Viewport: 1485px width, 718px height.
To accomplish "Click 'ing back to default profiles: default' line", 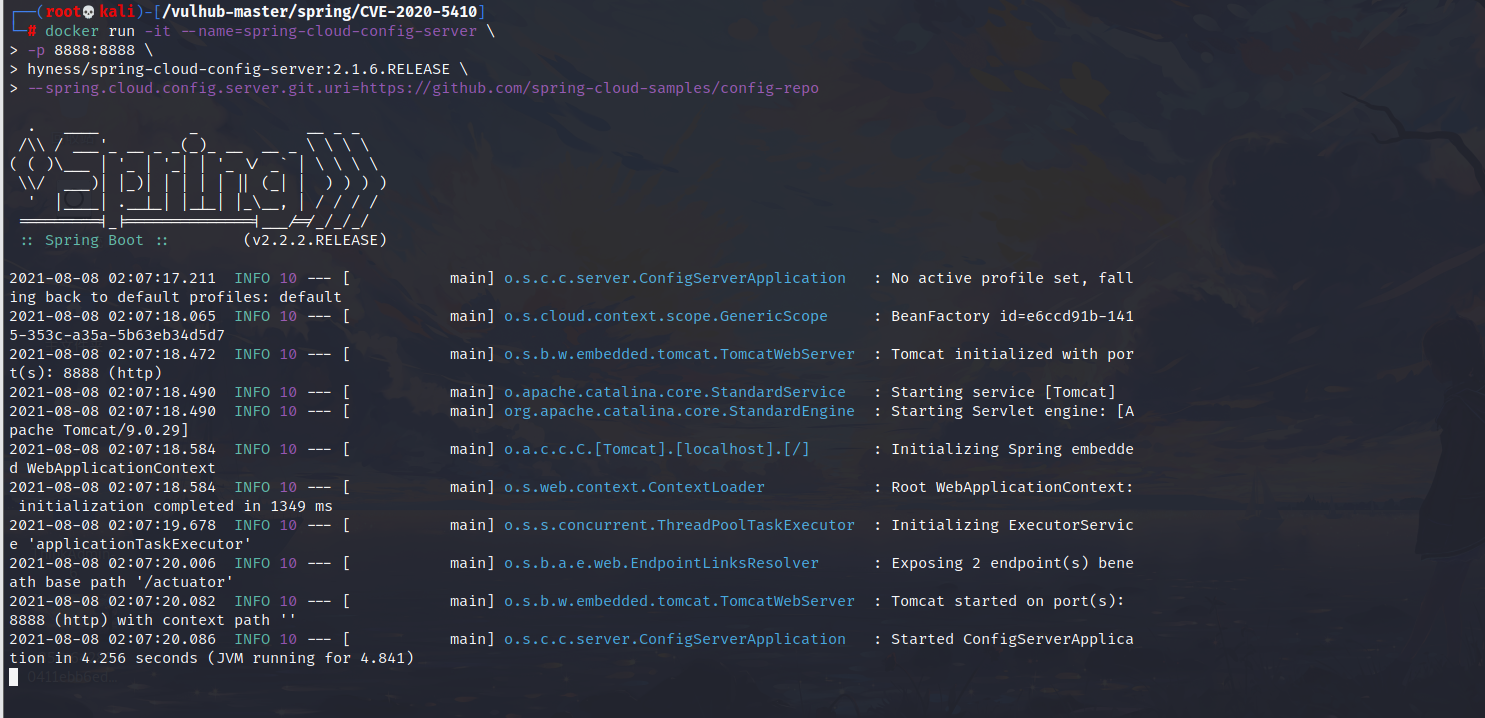I will click(175, 297).
